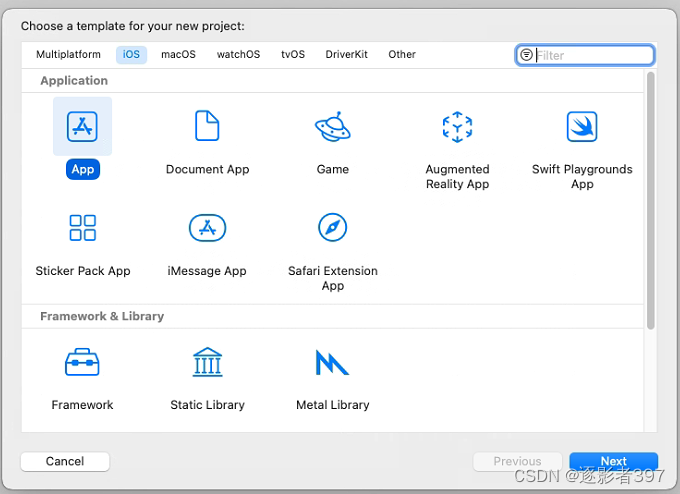Click the Previous button
Screen dimensions: 680x494
click(517, 461)
